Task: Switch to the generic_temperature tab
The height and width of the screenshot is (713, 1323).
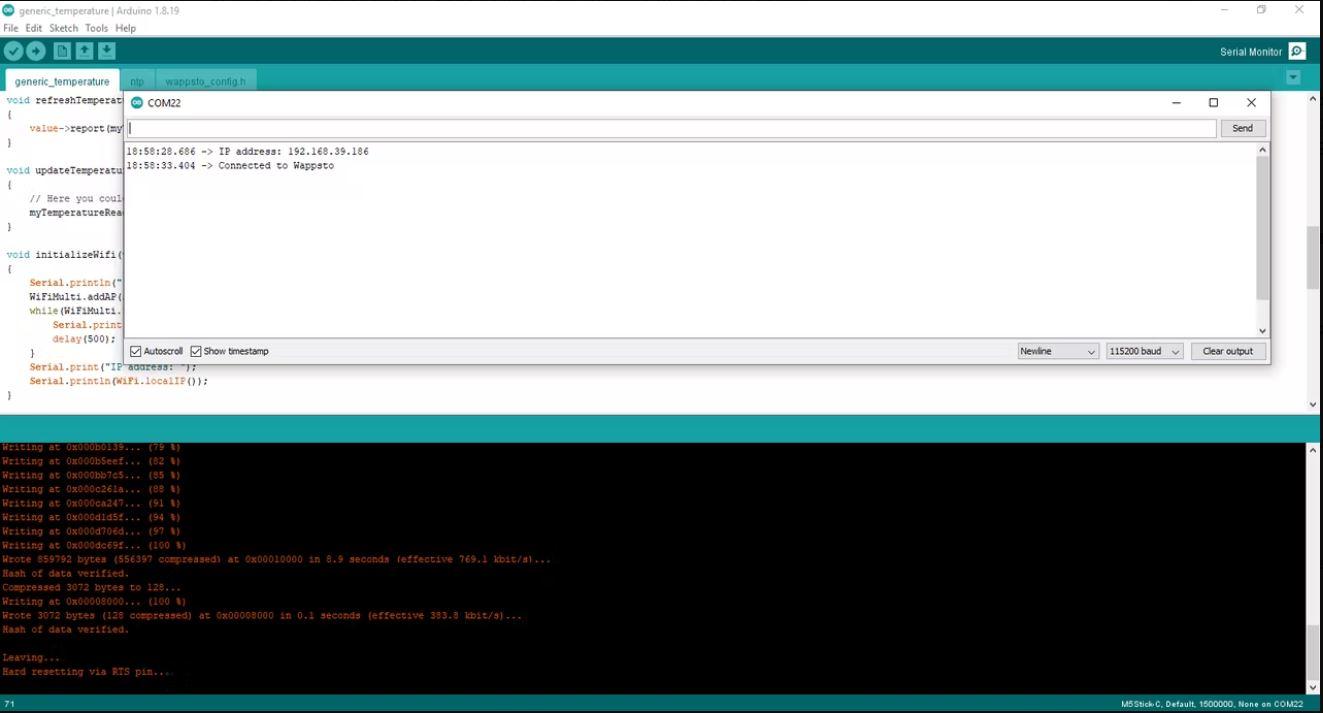Action: coord(62,81)
